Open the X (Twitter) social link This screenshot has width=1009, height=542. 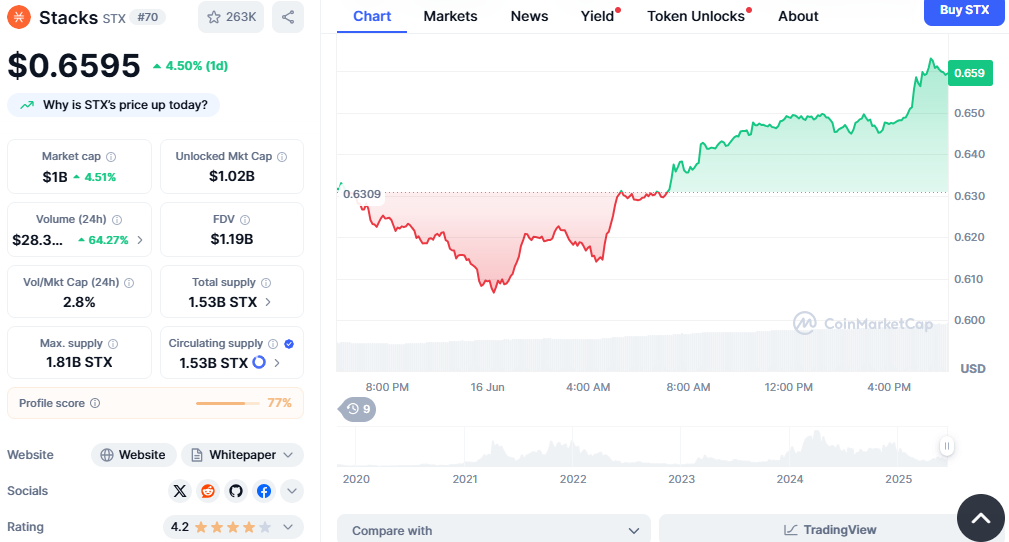coord(180,491)
